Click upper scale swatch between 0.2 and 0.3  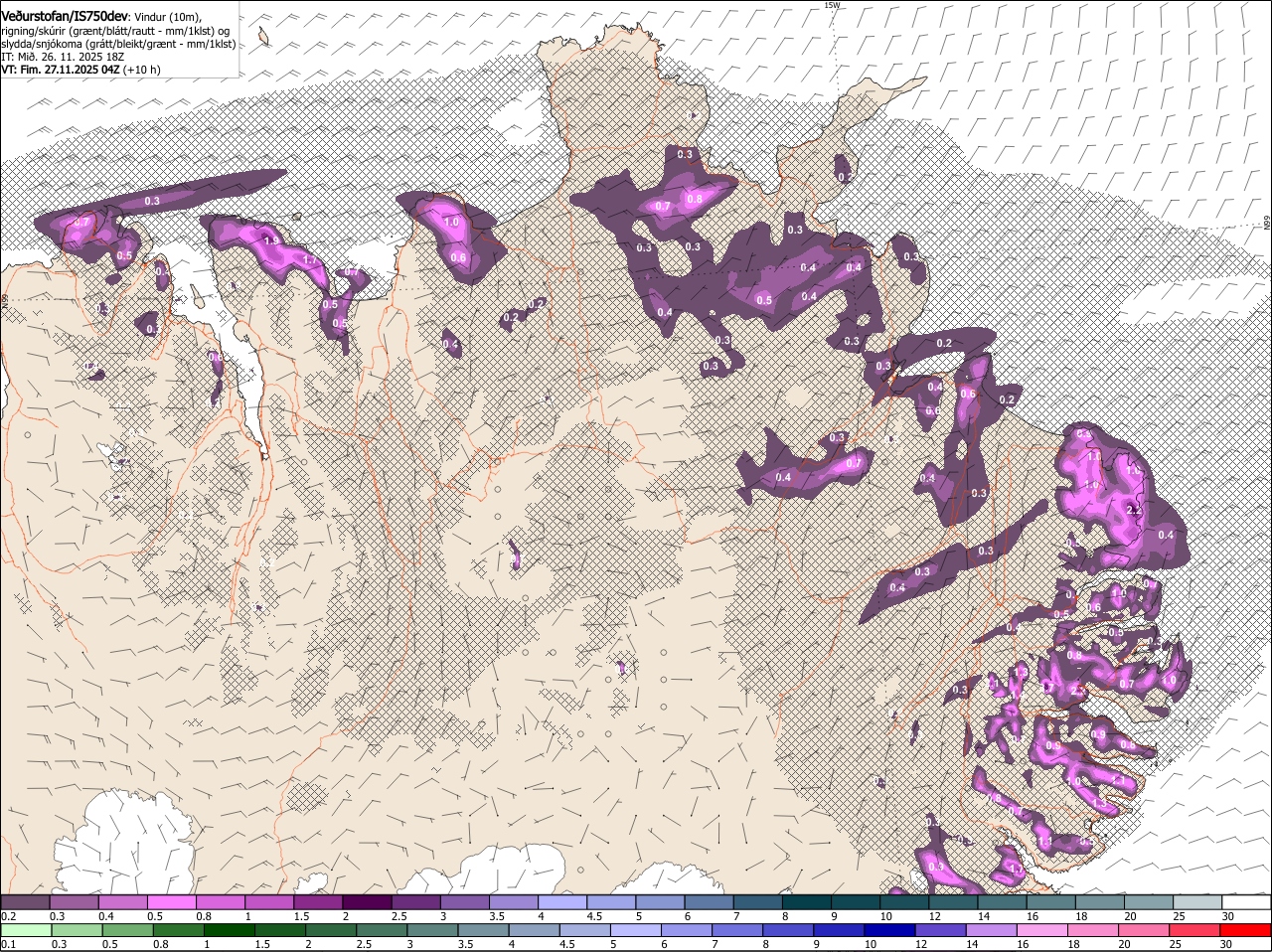25,901
